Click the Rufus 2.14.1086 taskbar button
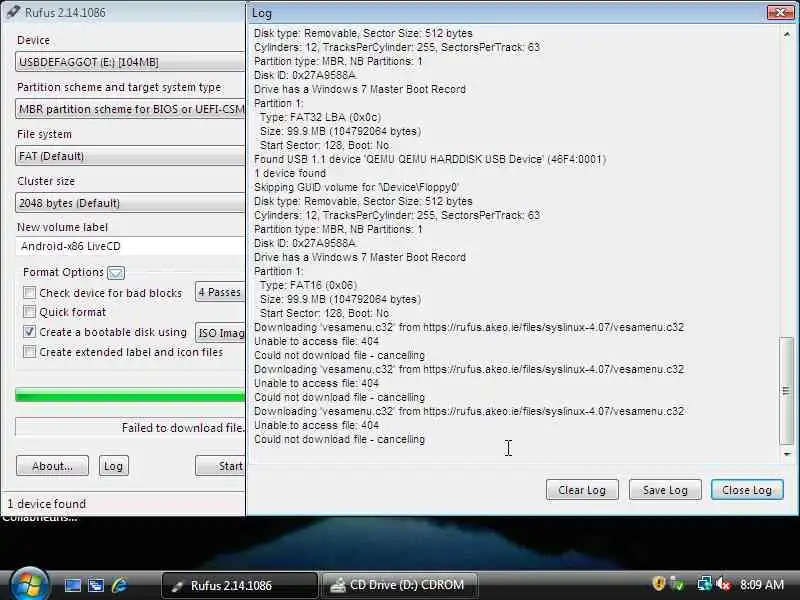 [239, 585]
